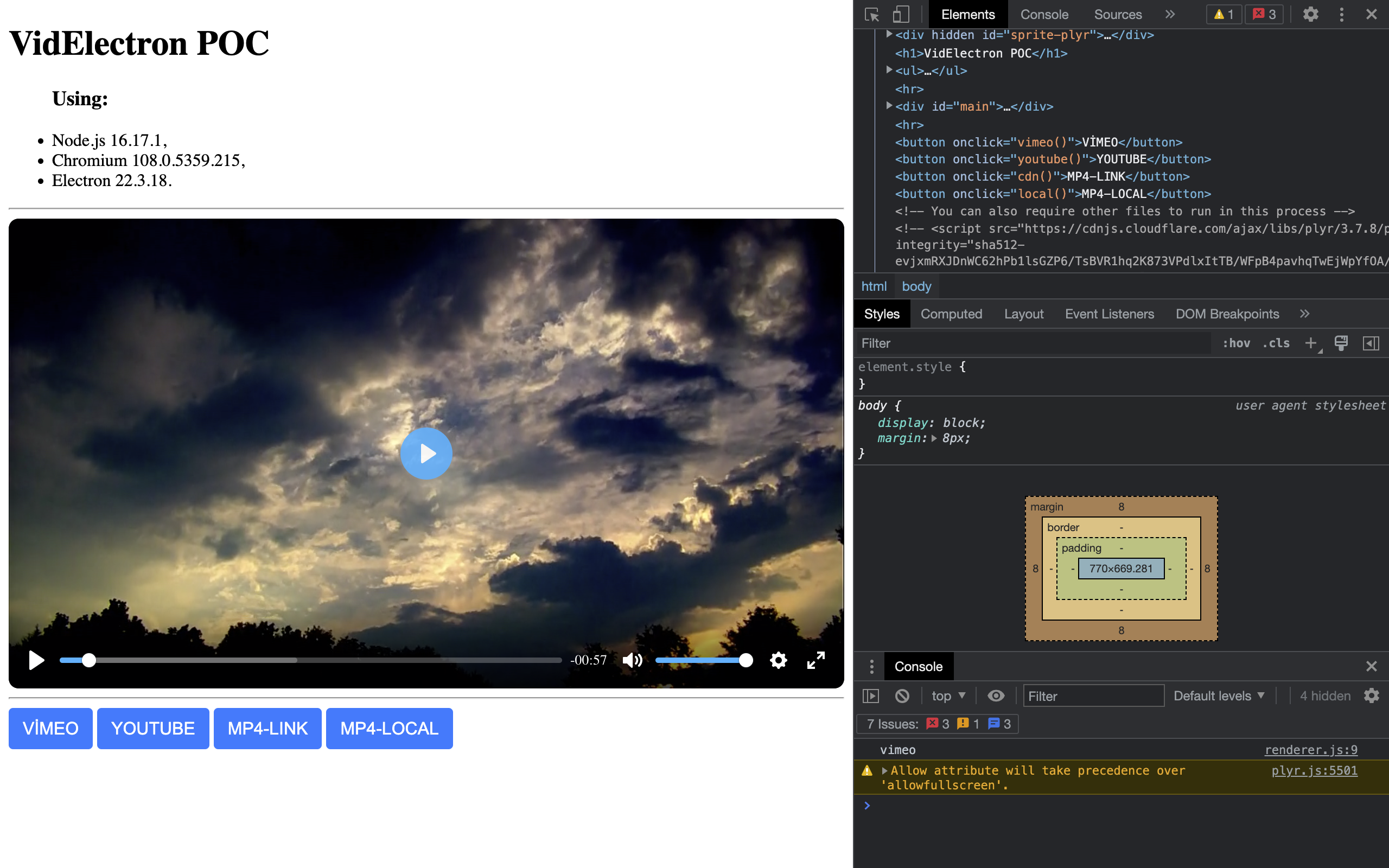
Task: Open the plyr.js:5501 source link
Action: (1314, 770)
